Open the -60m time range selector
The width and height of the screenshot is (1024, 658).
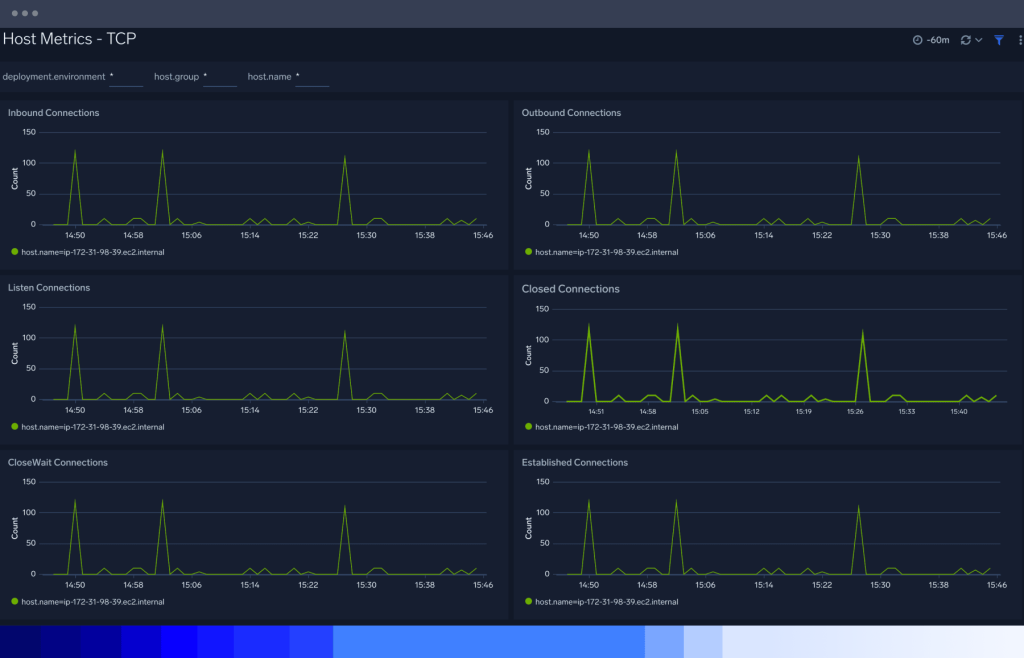(x=937, y=40)
